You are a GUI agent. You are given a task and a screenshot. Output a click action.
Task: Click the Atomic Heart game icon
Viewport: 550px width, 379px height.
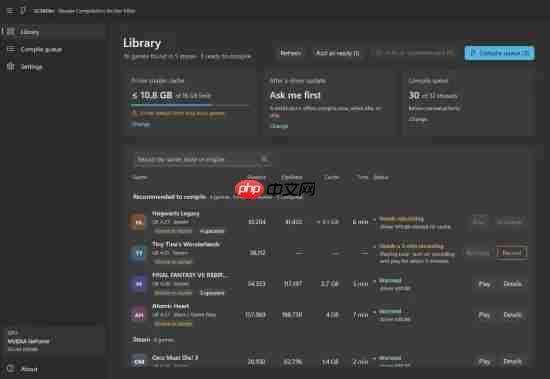(138, 315)
